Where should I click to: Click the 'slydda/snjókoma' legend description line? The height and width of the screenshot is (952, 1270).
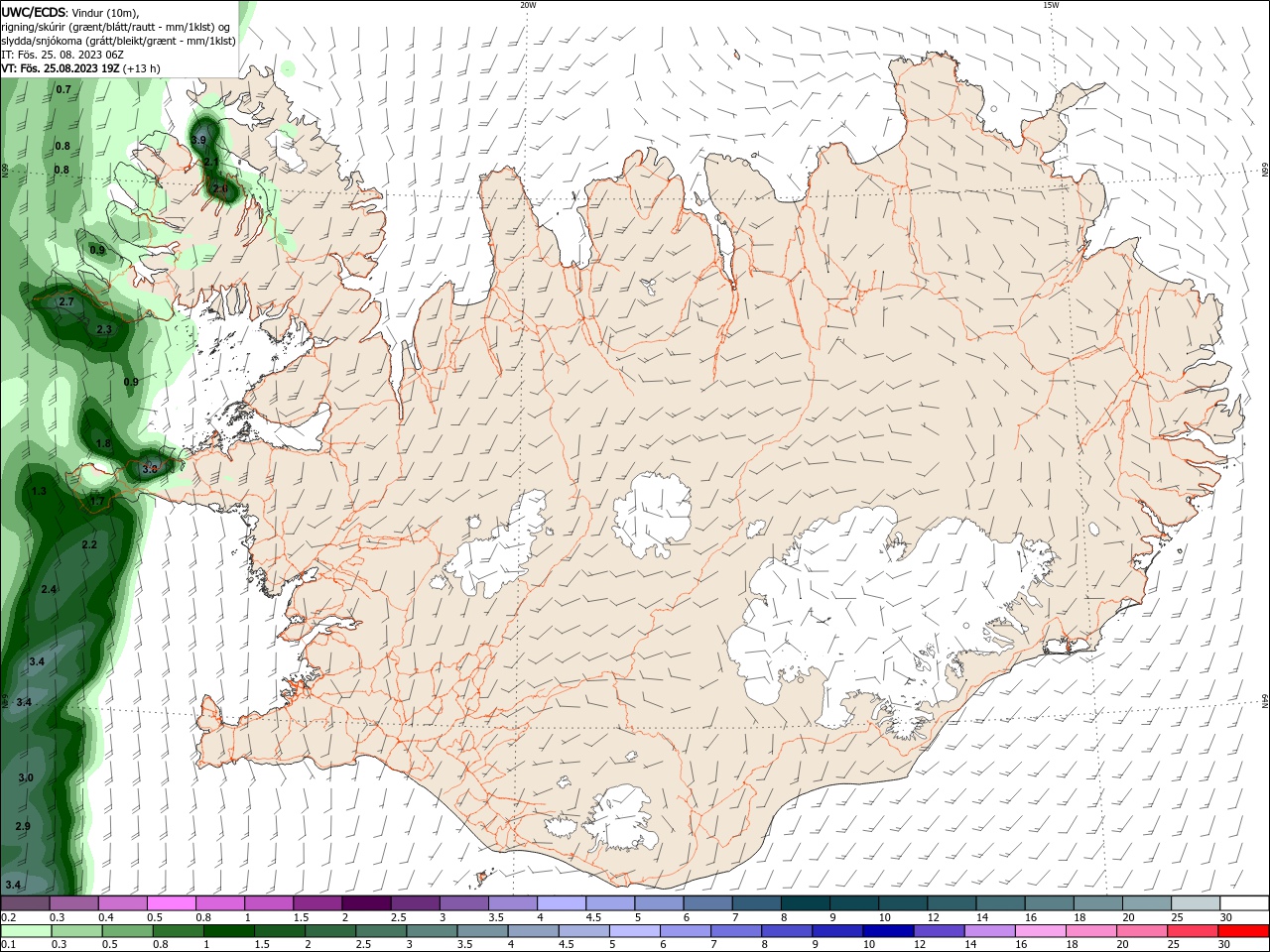pos(119,41)
